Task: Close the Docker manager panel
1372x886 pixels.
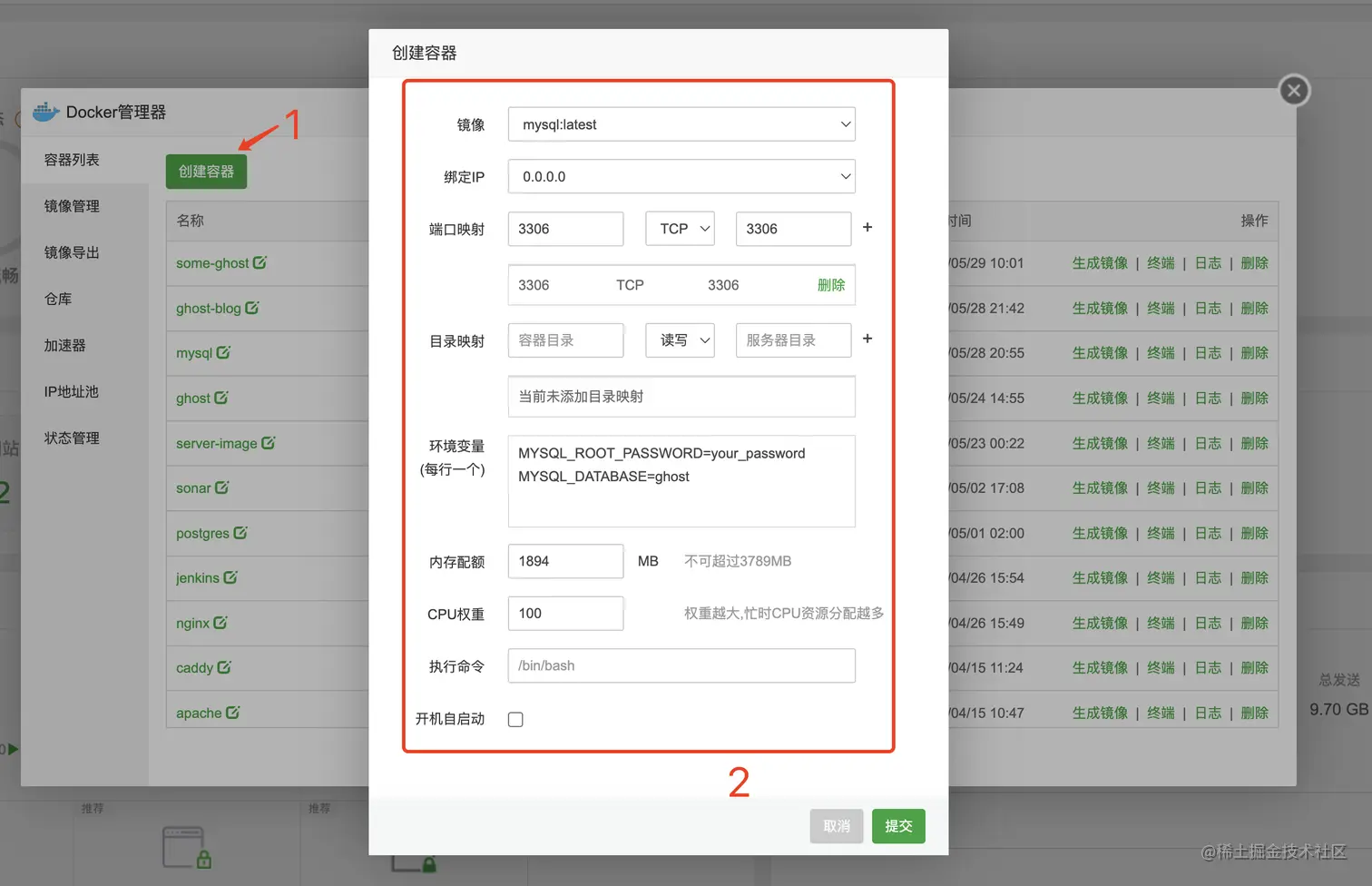Action: click(x=1295, y=90)
